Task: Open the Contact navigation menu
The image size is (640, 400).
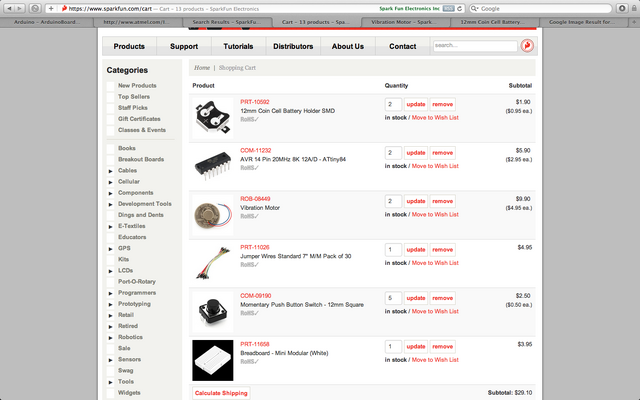Action: point(402,46)
